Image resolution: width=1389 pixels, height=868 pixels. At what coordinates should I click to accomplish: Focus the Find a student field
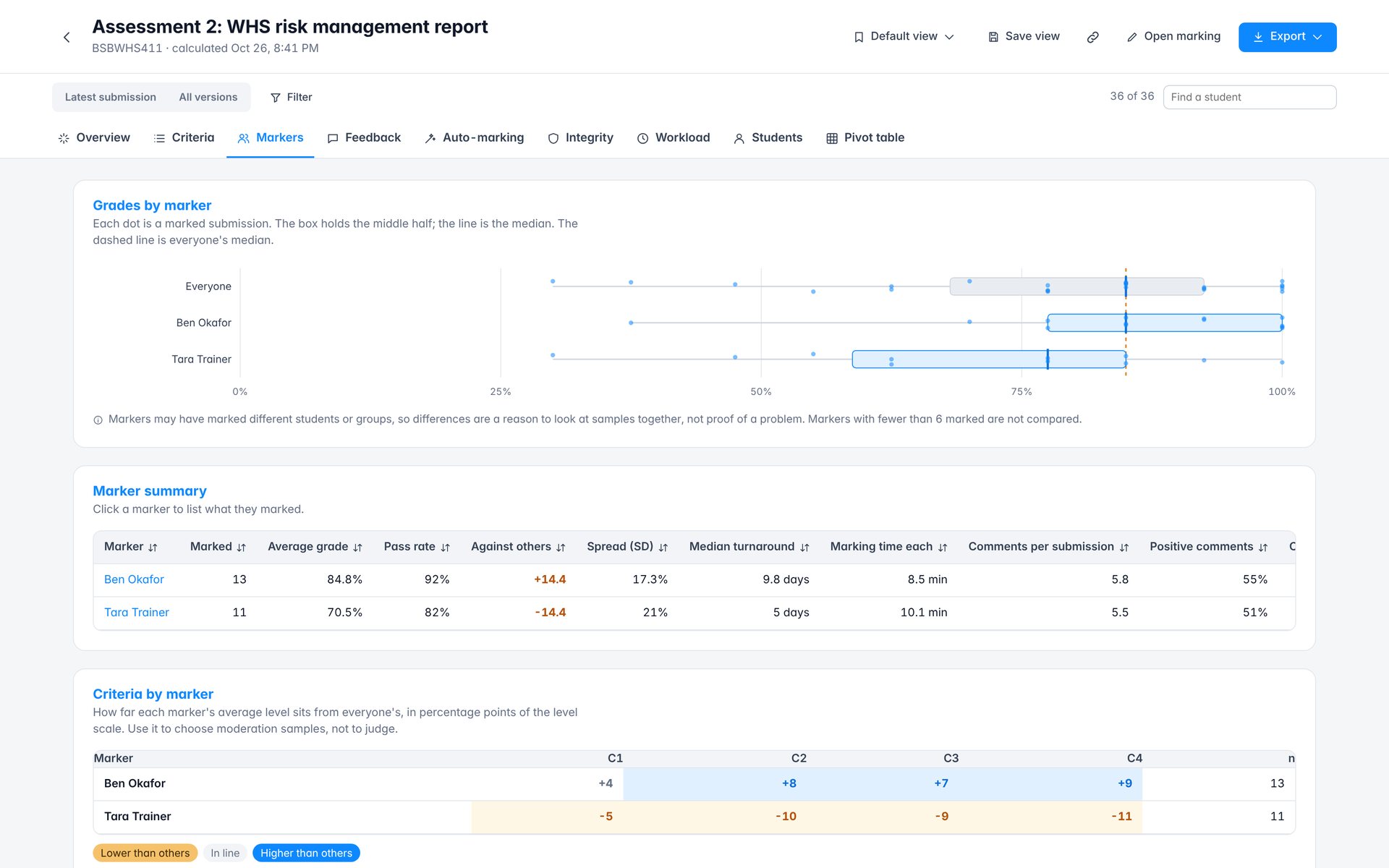1249,97
